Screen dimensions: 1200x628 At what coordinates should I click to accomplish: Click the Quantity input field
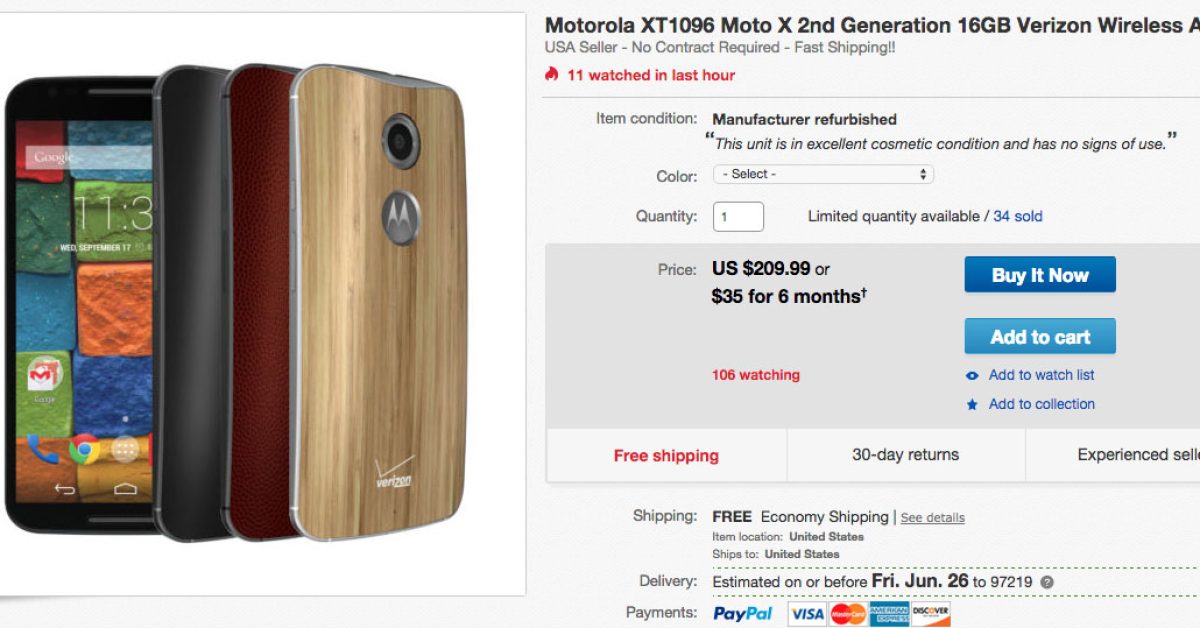point(738,217)
